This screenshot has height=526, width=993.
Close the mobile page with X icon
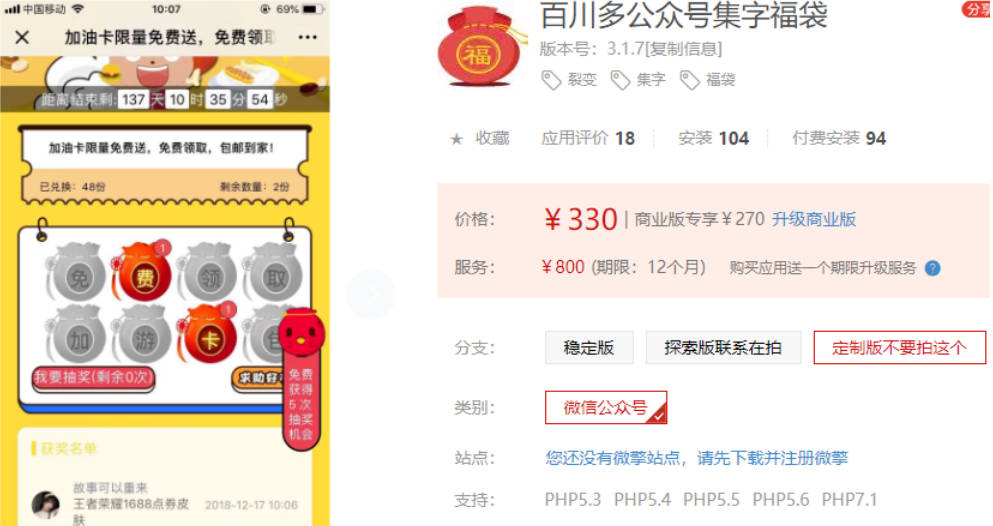22,37
